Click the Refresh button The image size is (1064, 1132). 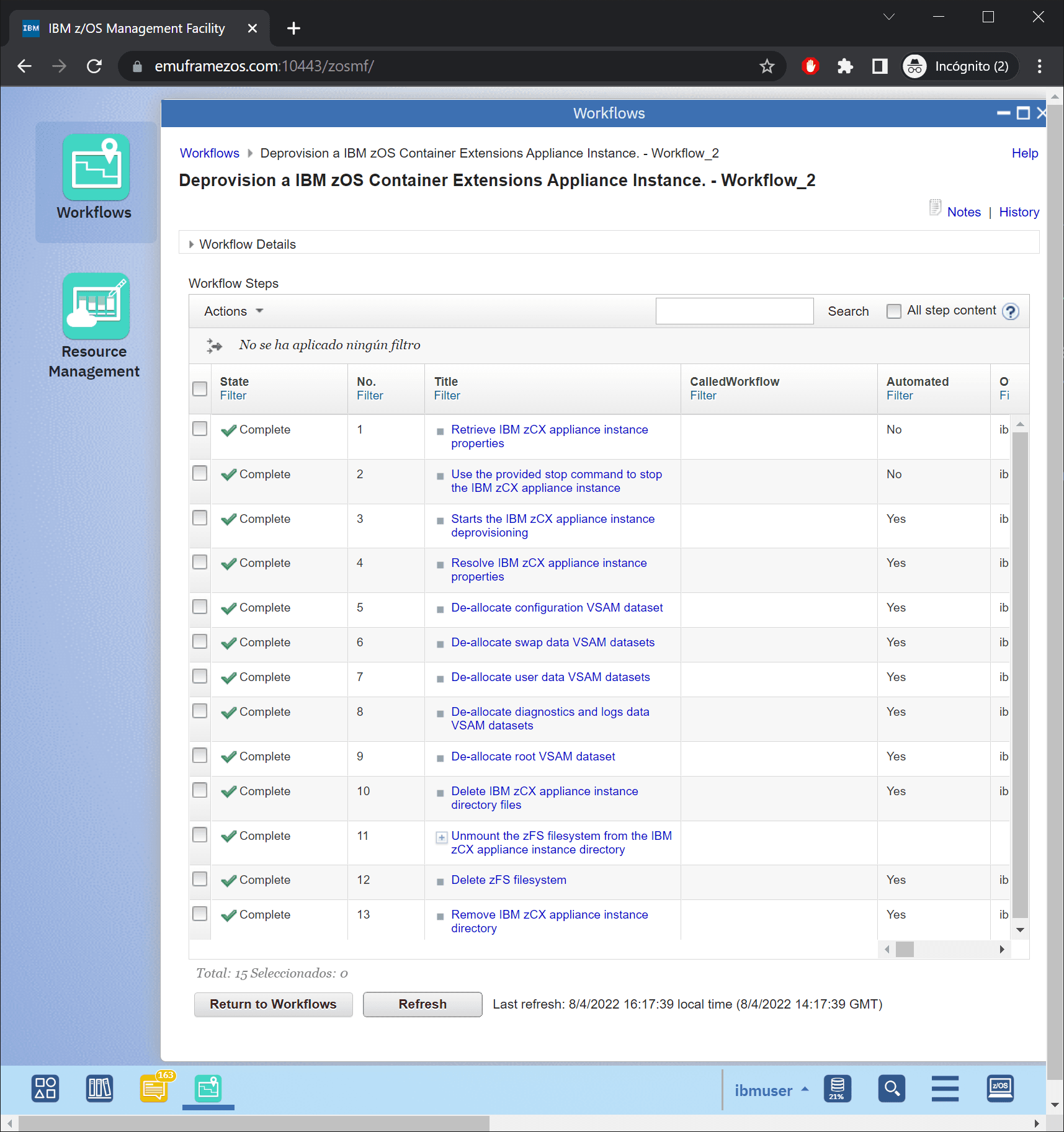click(422, 1004)
